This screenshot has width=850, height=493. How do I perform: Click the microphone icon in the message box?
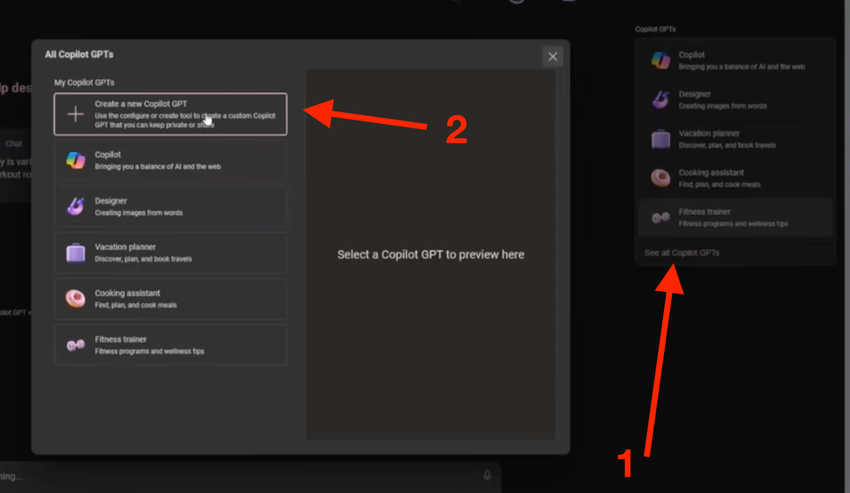(x=487, y=477)
